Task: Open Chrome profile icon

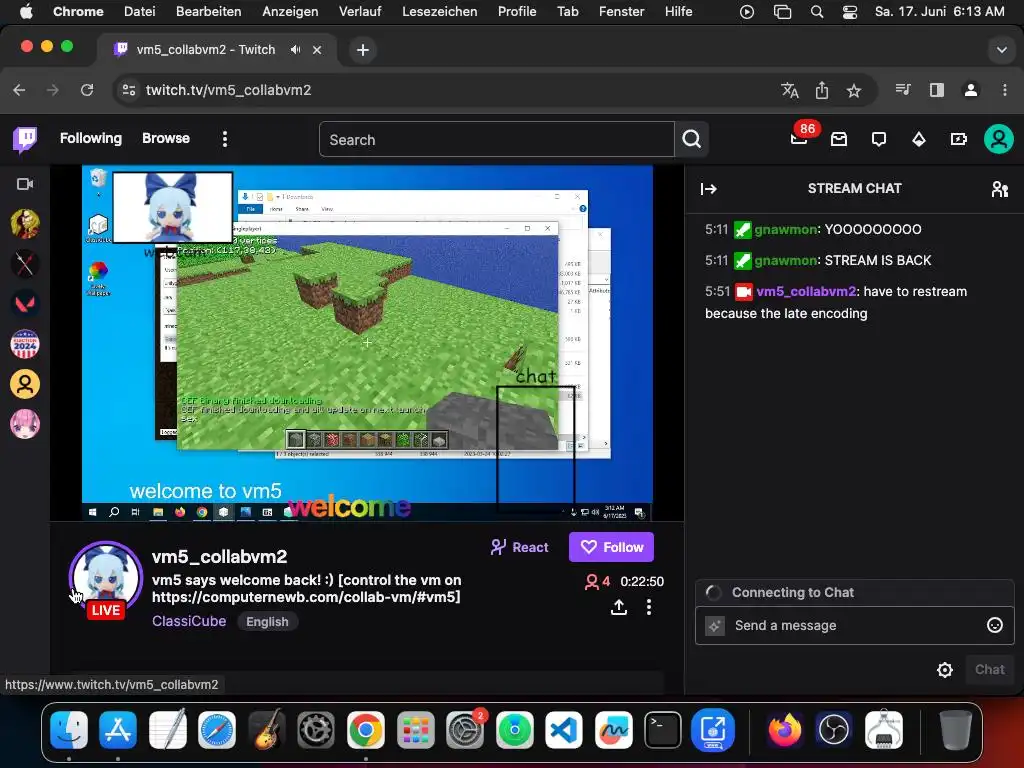Action: 971,90
